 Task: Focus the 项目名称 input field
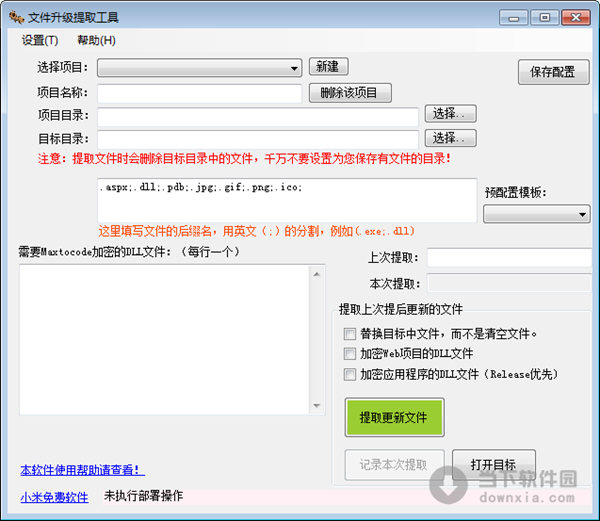pos(199,93)
